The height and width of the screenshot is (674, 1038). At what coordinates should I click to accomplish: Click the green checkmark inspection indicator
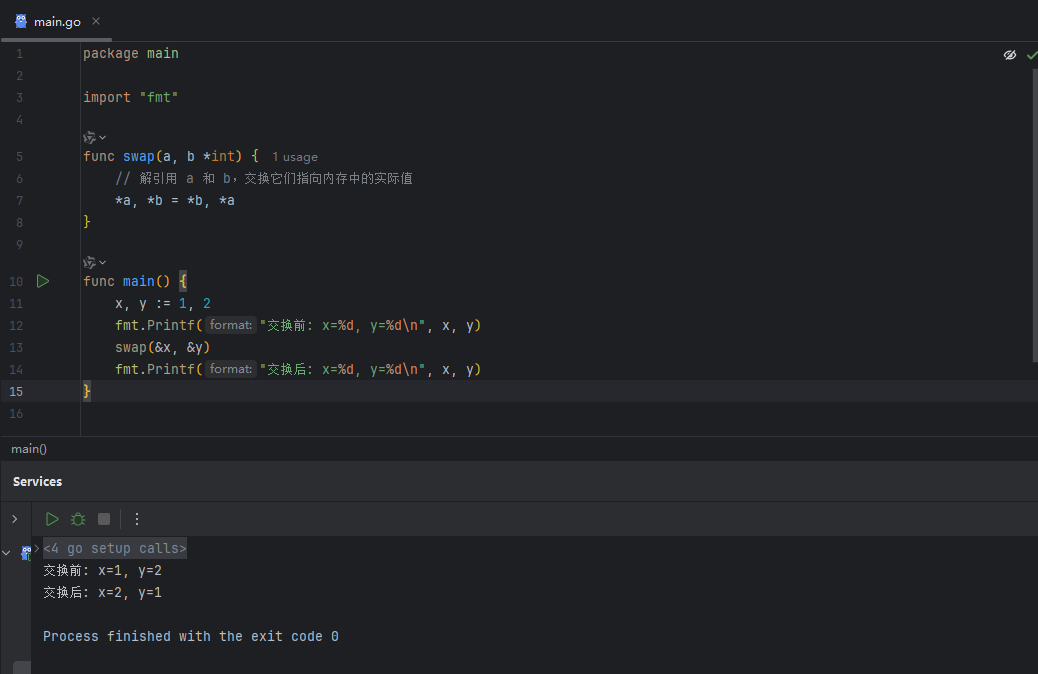click(1031, 55)
